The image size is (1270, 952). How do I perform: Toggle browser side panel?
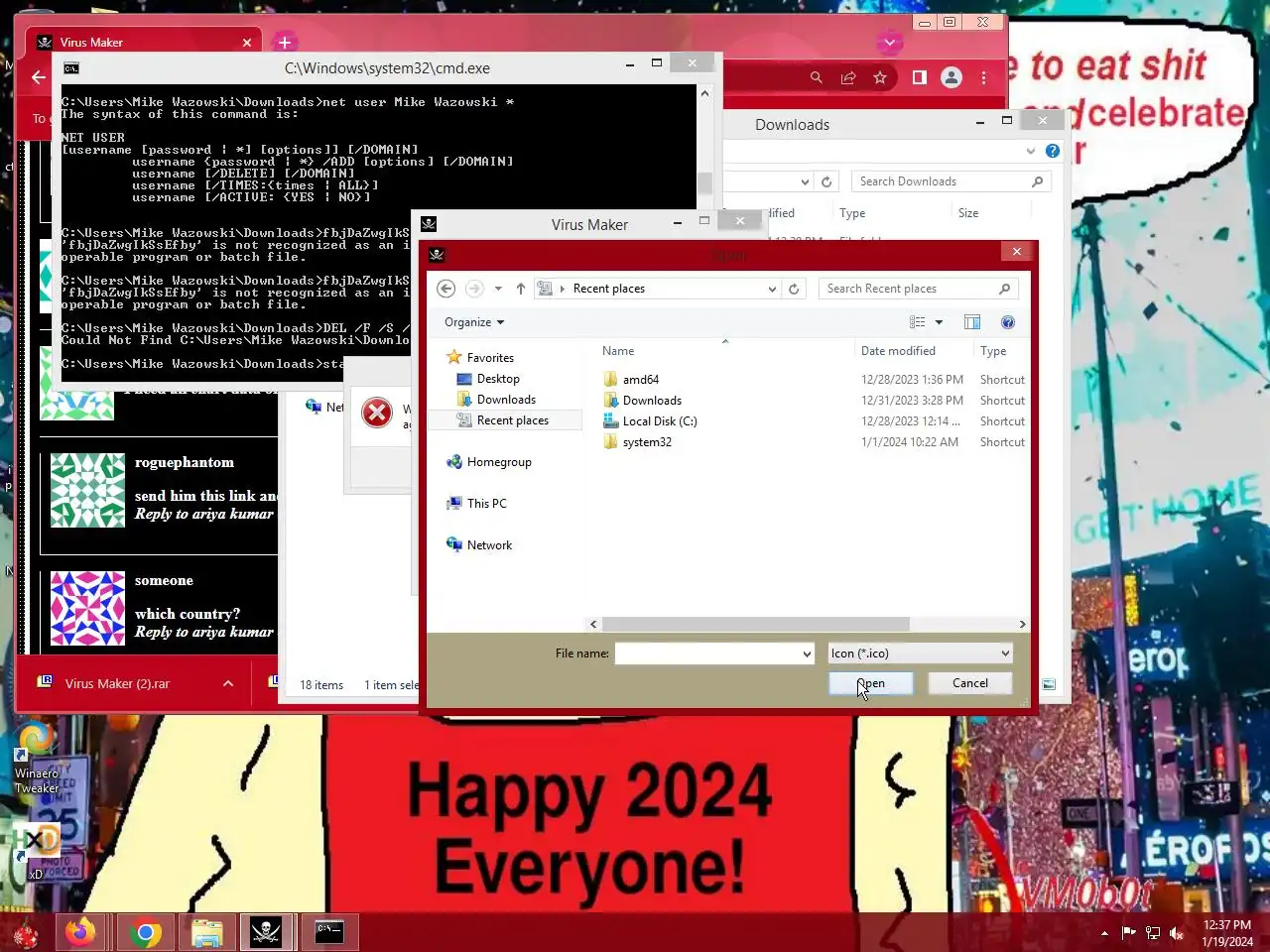[x=920, y=77]
